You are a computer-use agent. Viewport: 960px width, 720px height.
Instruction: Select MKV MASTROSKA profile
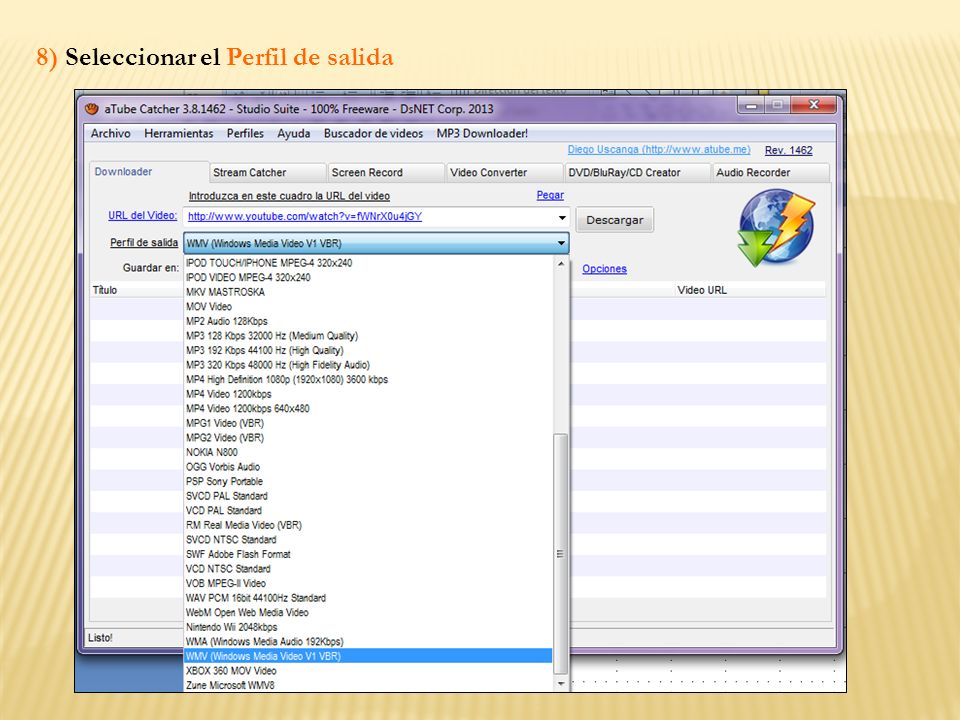368,292
